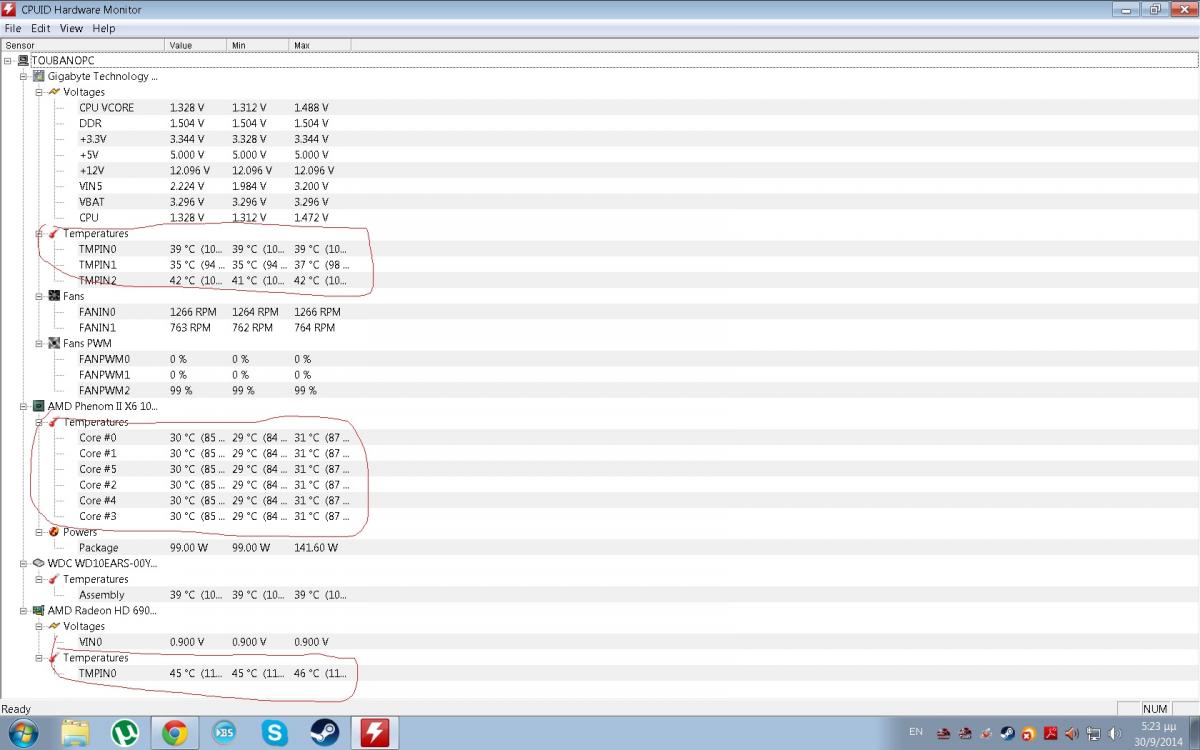Launch Google Chrome from the taskbar

point(175,733)
